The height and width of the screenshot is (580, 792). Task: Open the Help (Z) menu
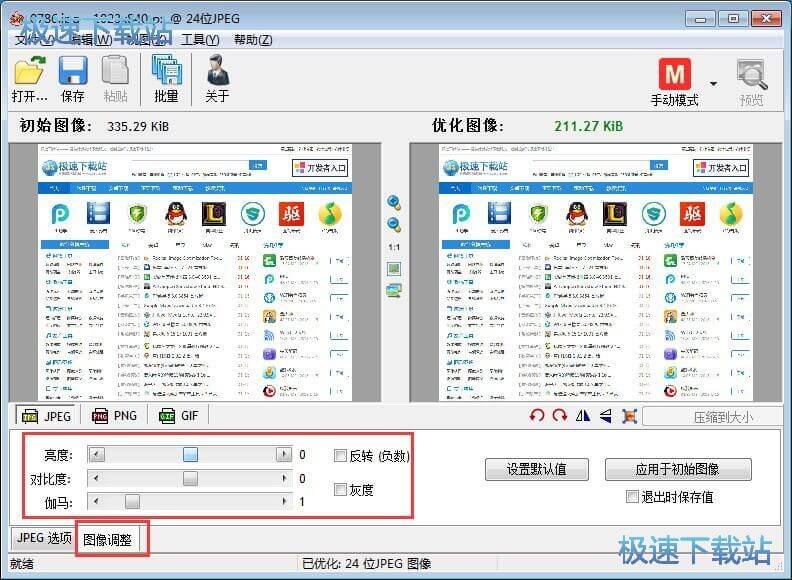click(x=253, y=39)
